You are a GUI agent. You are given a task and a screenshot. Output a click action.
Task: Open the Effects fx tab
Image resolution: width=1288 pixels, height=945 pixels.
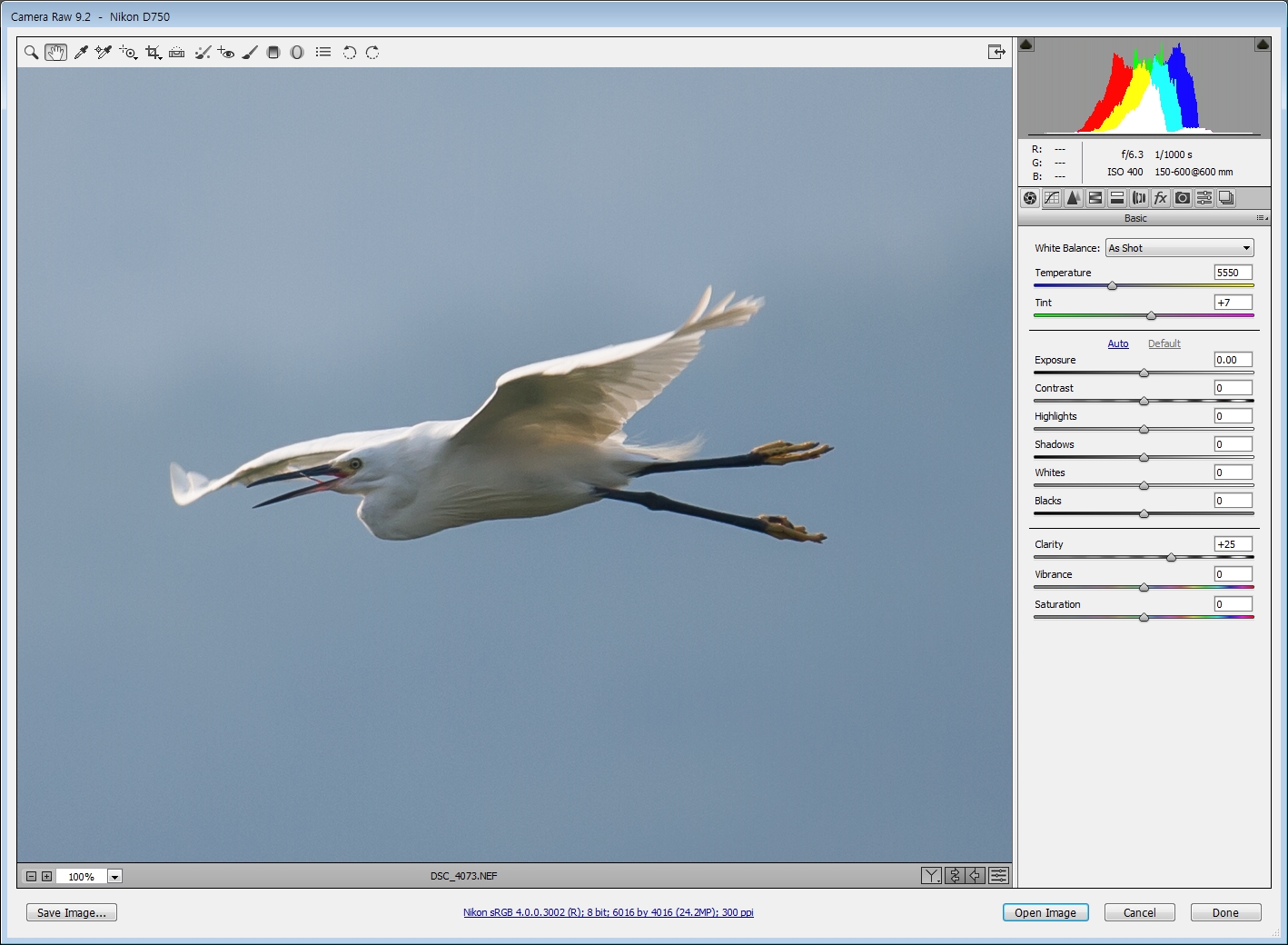click(1160, 198)
